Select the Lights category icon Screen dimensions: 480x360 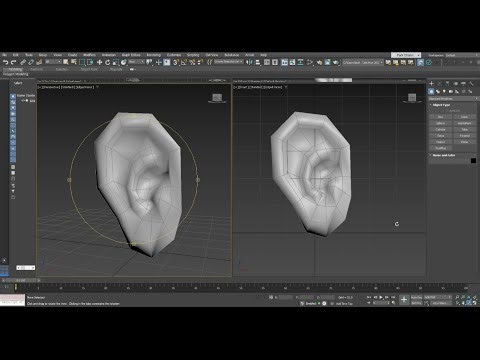click(444, 91)
